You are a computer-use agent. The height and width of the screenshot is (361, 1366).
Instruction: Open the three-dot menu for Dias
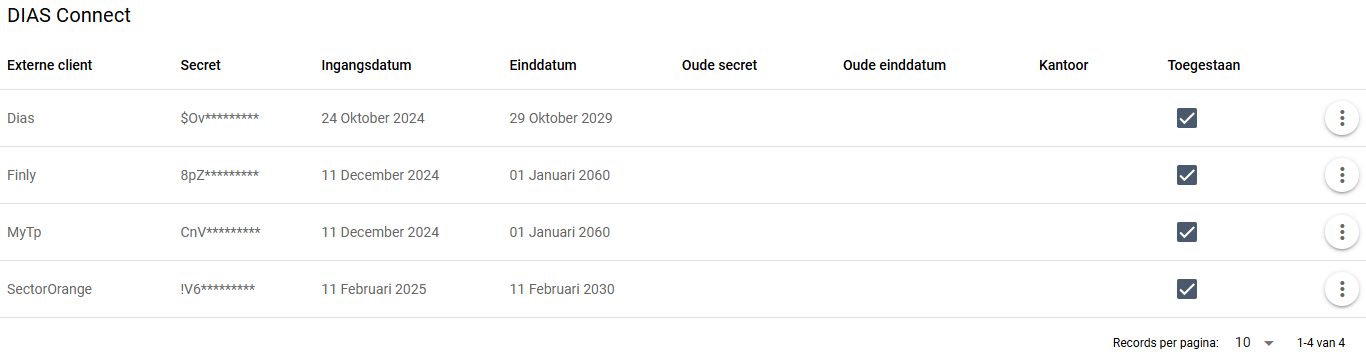1341,118
